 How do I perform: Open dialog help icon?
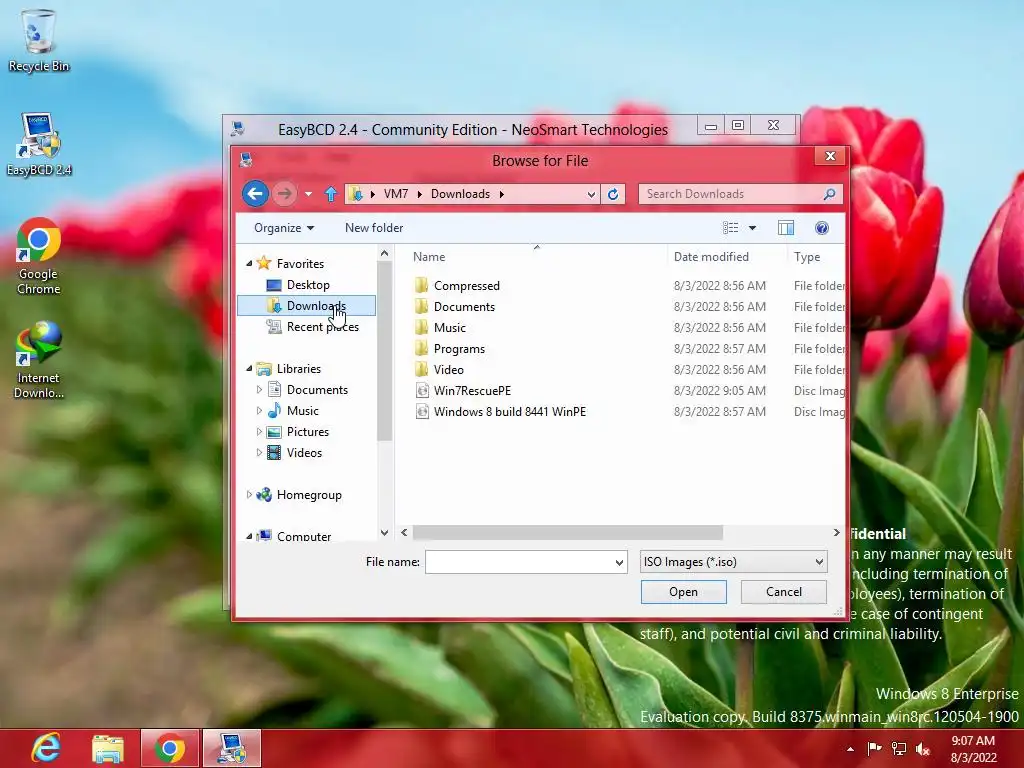822,228
